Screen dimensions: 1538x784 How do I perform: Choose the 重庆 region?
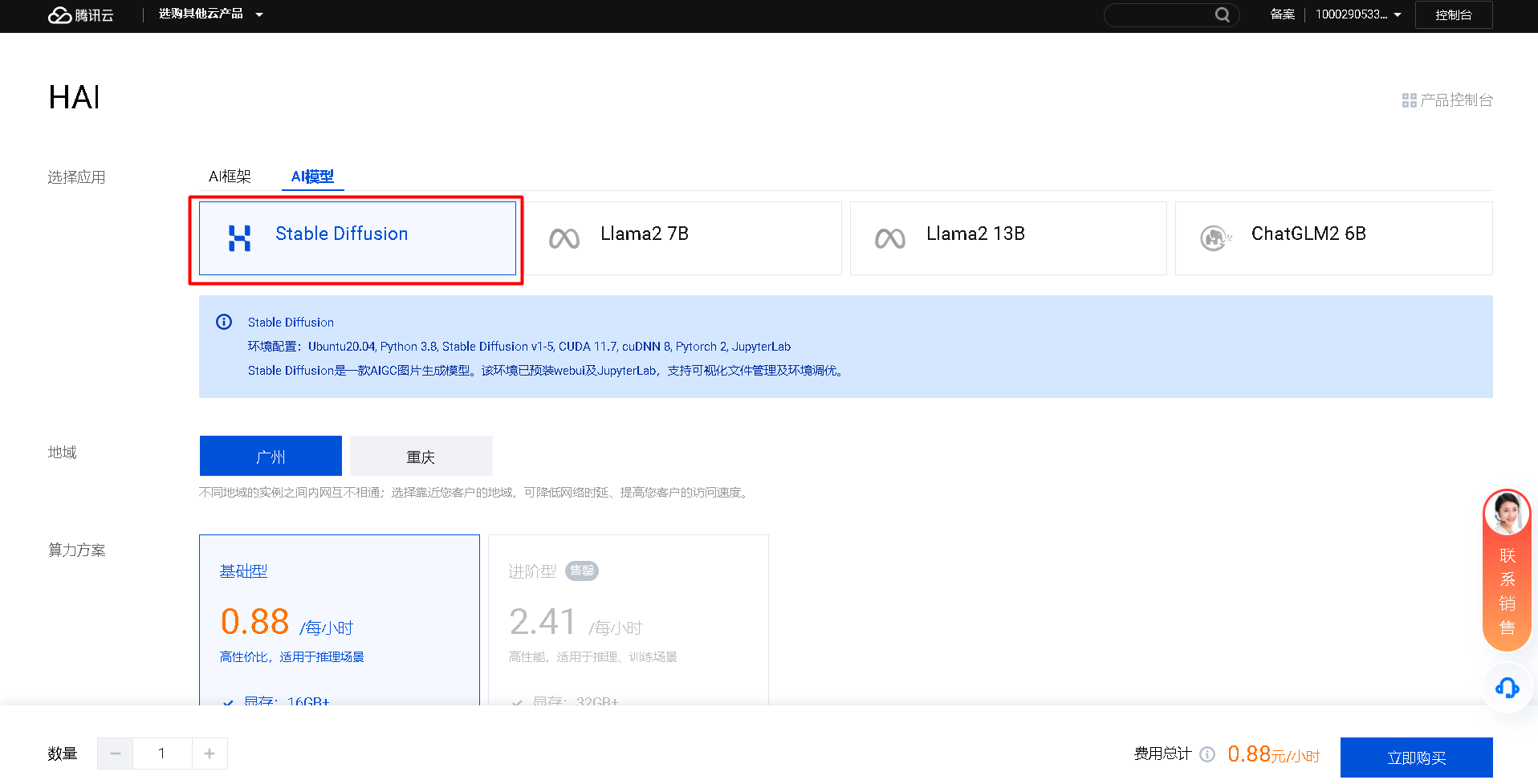(421, 456)
